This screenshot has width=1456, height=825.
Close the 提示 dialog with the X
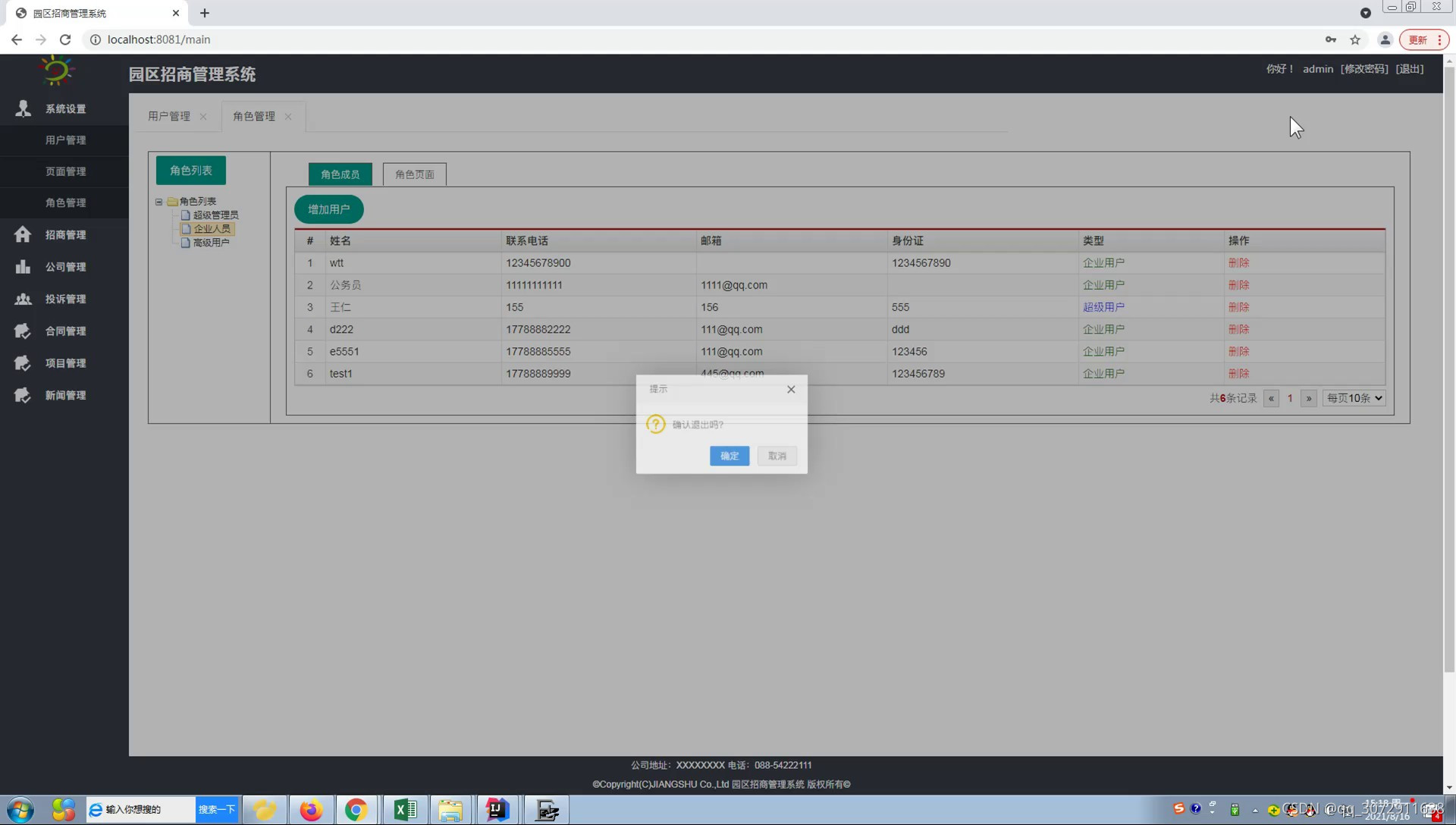coord(791,389)
